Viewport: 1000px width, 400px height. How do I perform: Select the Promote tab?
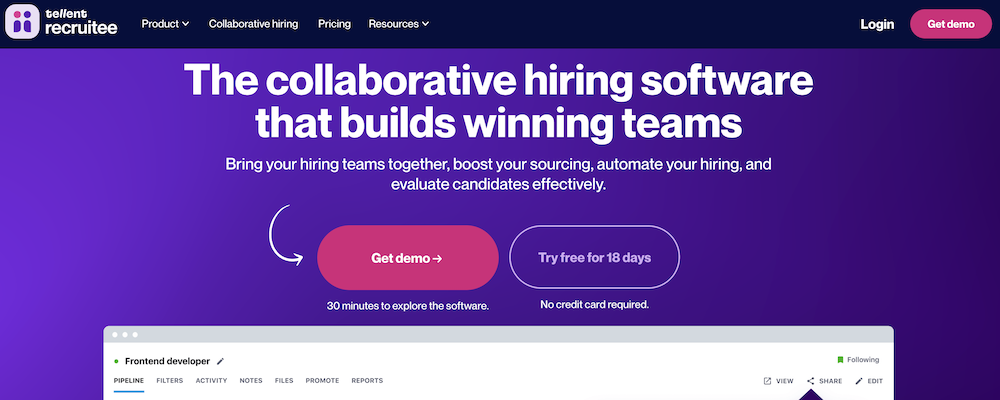[x=322, y=381]
